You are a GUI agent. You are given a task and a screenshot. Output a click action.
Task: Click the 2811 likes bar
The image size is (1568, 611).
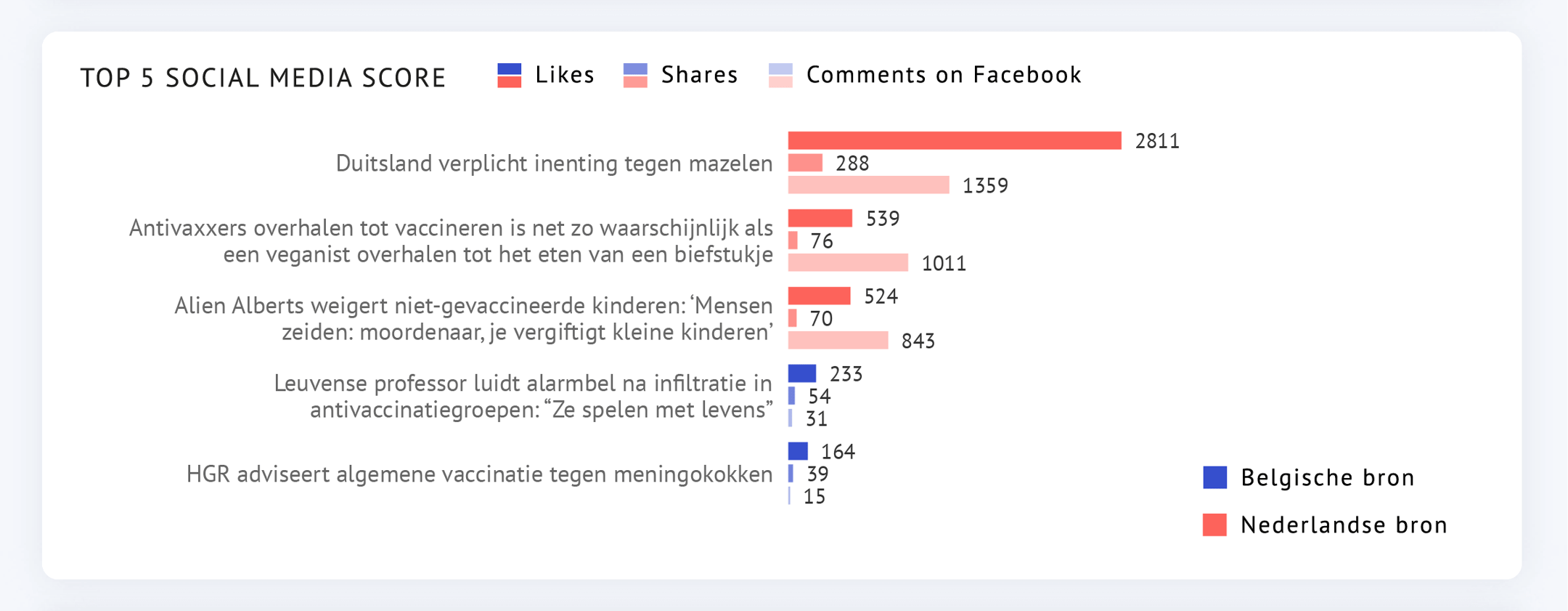(x=955, y=140)
